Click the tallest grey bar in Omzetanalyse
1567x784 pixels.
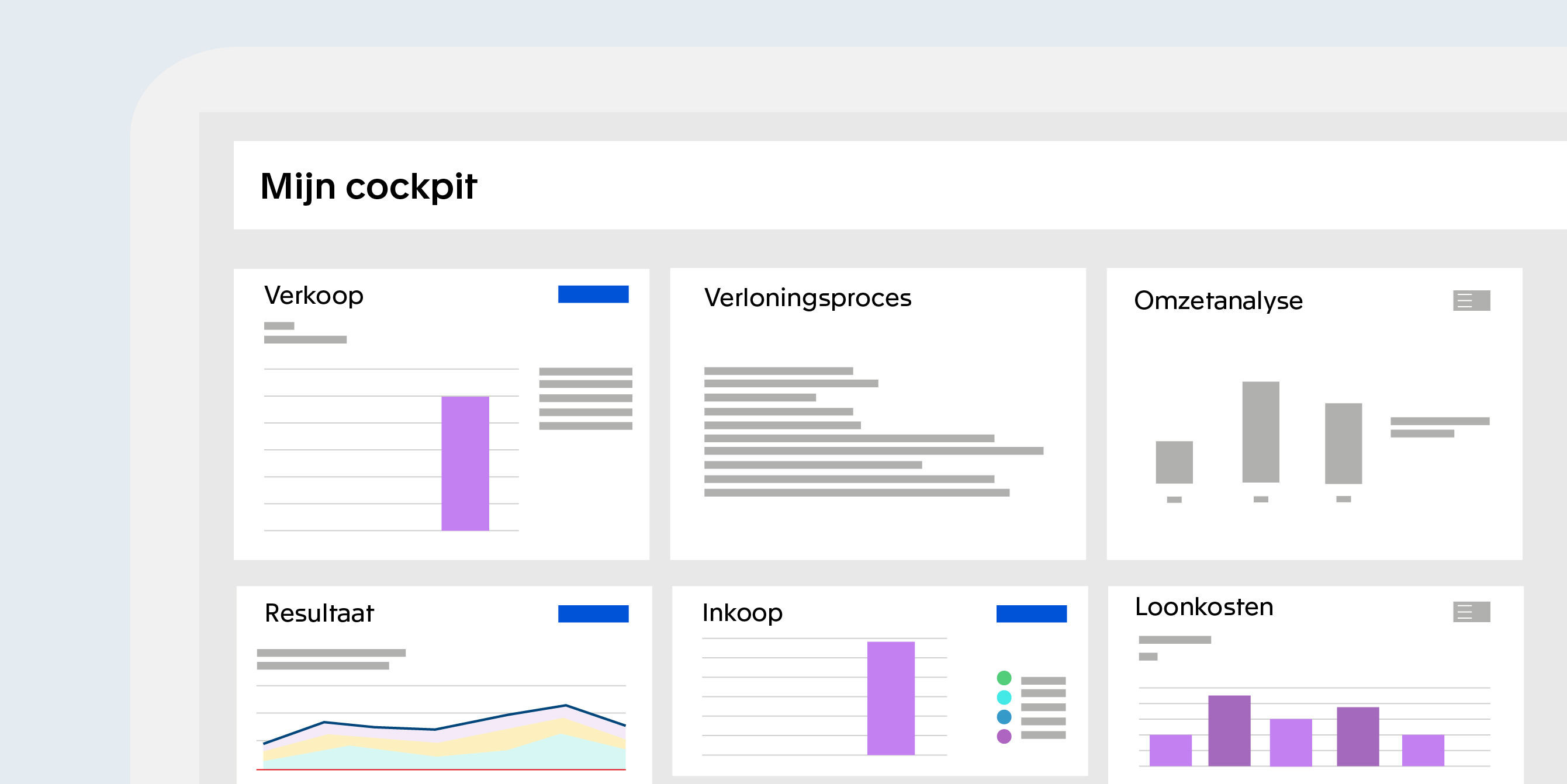[x=1260, y=432]
